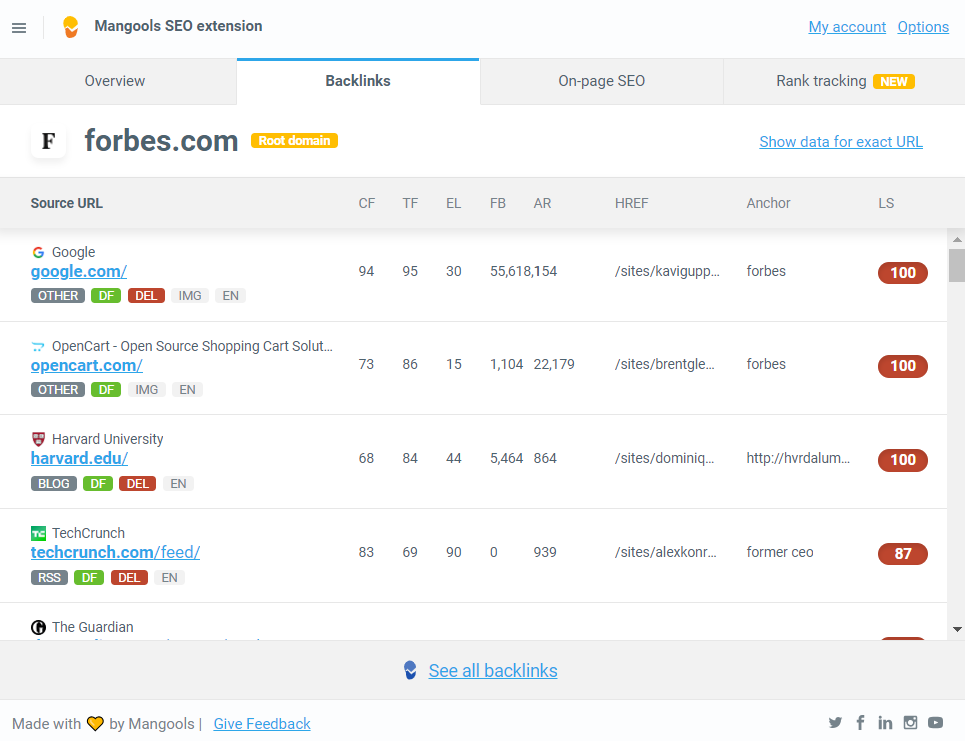Open My account link
965x741 pixels.
(846, 27)
